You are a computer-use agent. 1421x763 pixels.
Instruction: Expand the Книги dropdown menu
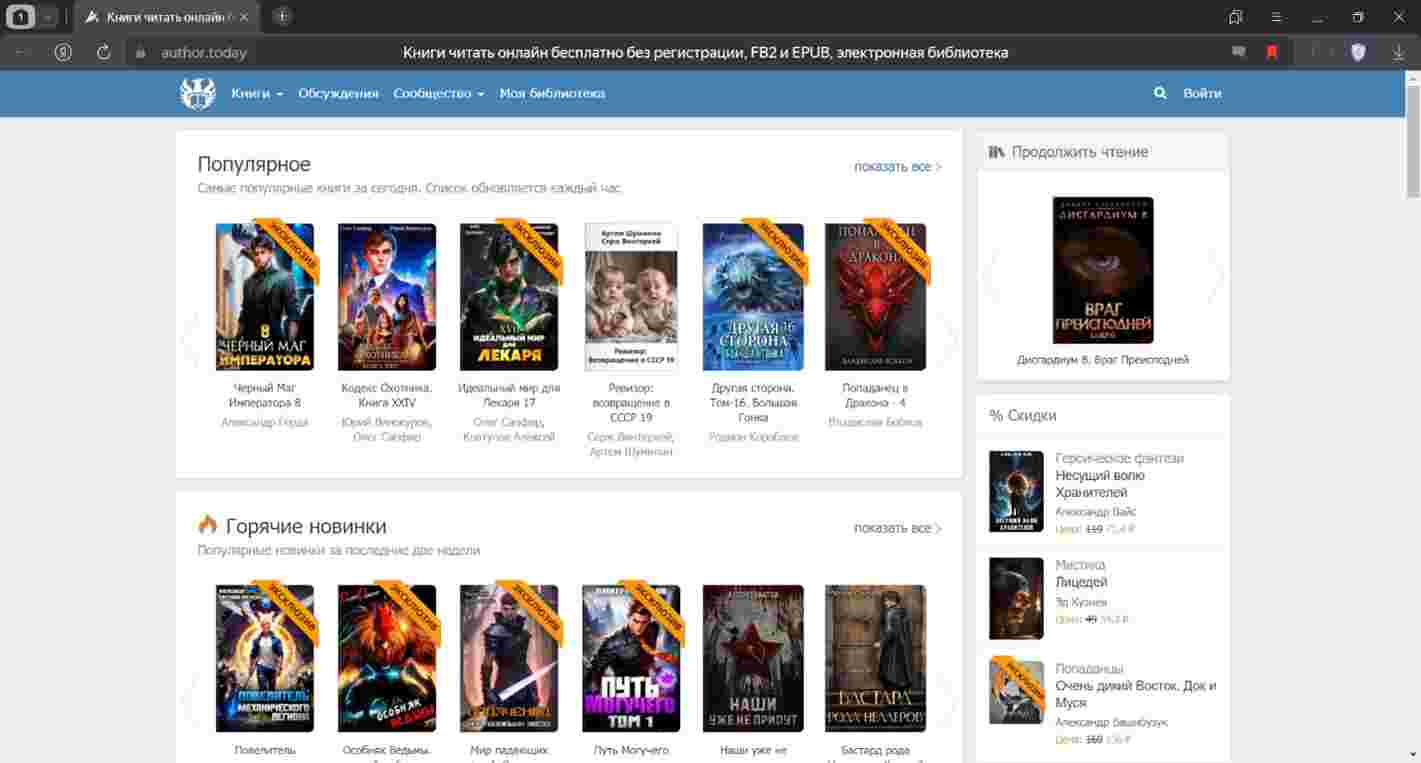coord(257,93)
